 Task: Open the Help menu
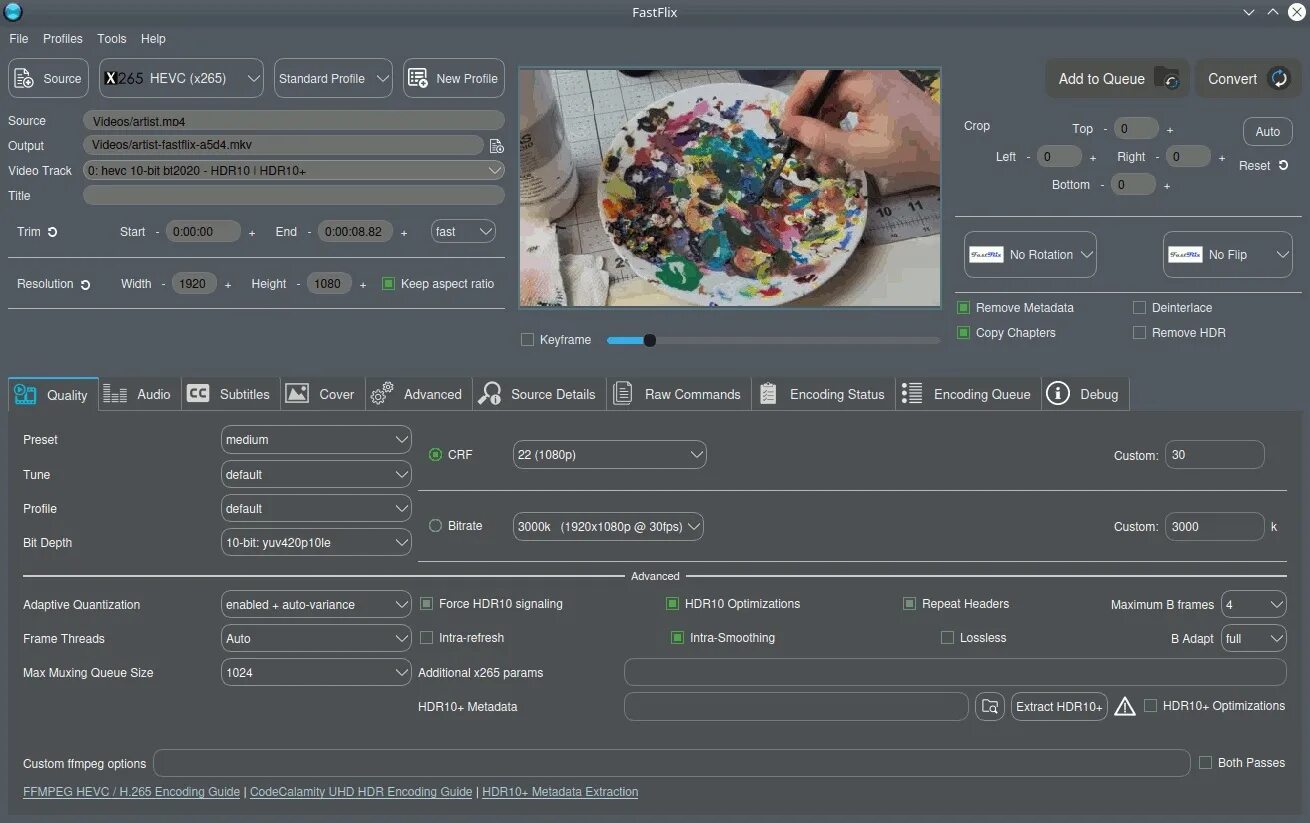tap(153, 39)
